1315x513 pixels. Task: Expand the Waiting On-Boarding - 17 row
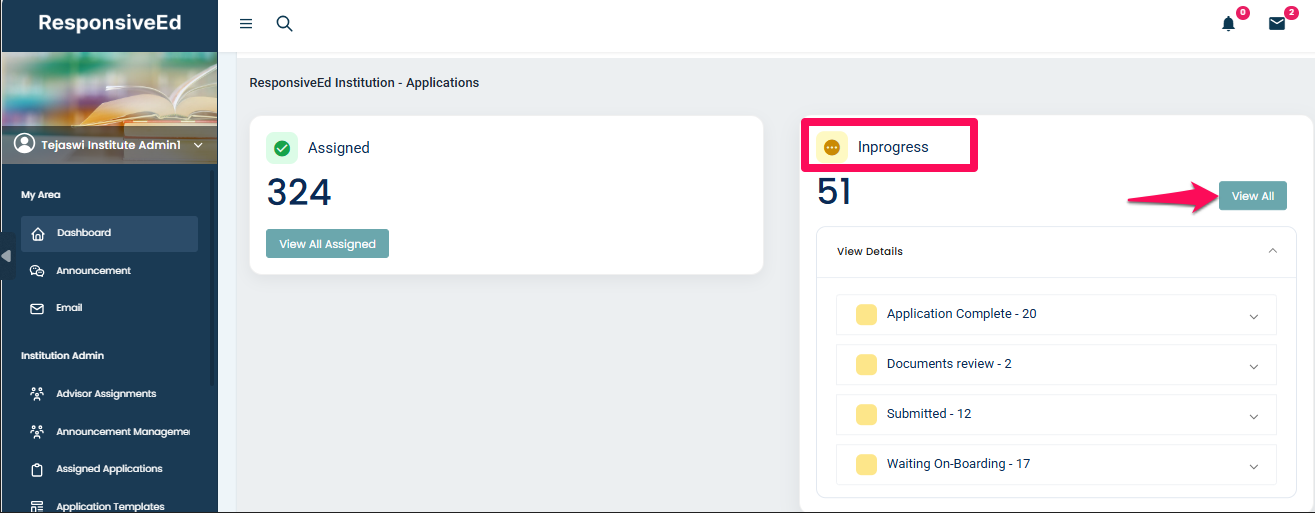[1253, 466]
